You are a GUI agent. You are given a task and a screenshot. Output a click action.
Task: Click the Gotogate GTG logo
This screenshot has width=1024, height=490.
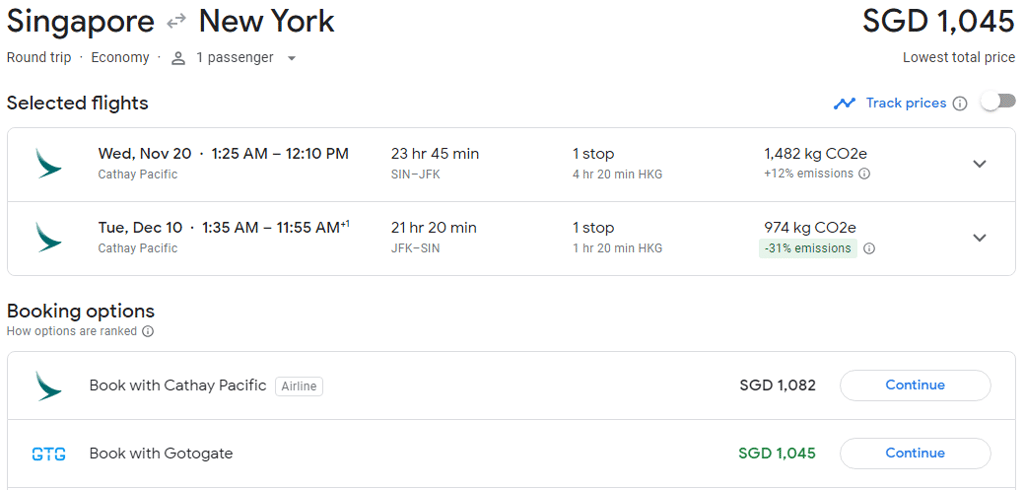click(x=48, y=454)
